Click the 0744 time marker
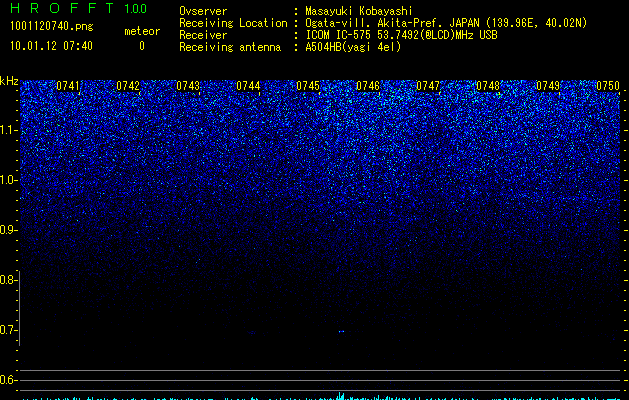Screen dimensions: 629x400 coord(248,86)
